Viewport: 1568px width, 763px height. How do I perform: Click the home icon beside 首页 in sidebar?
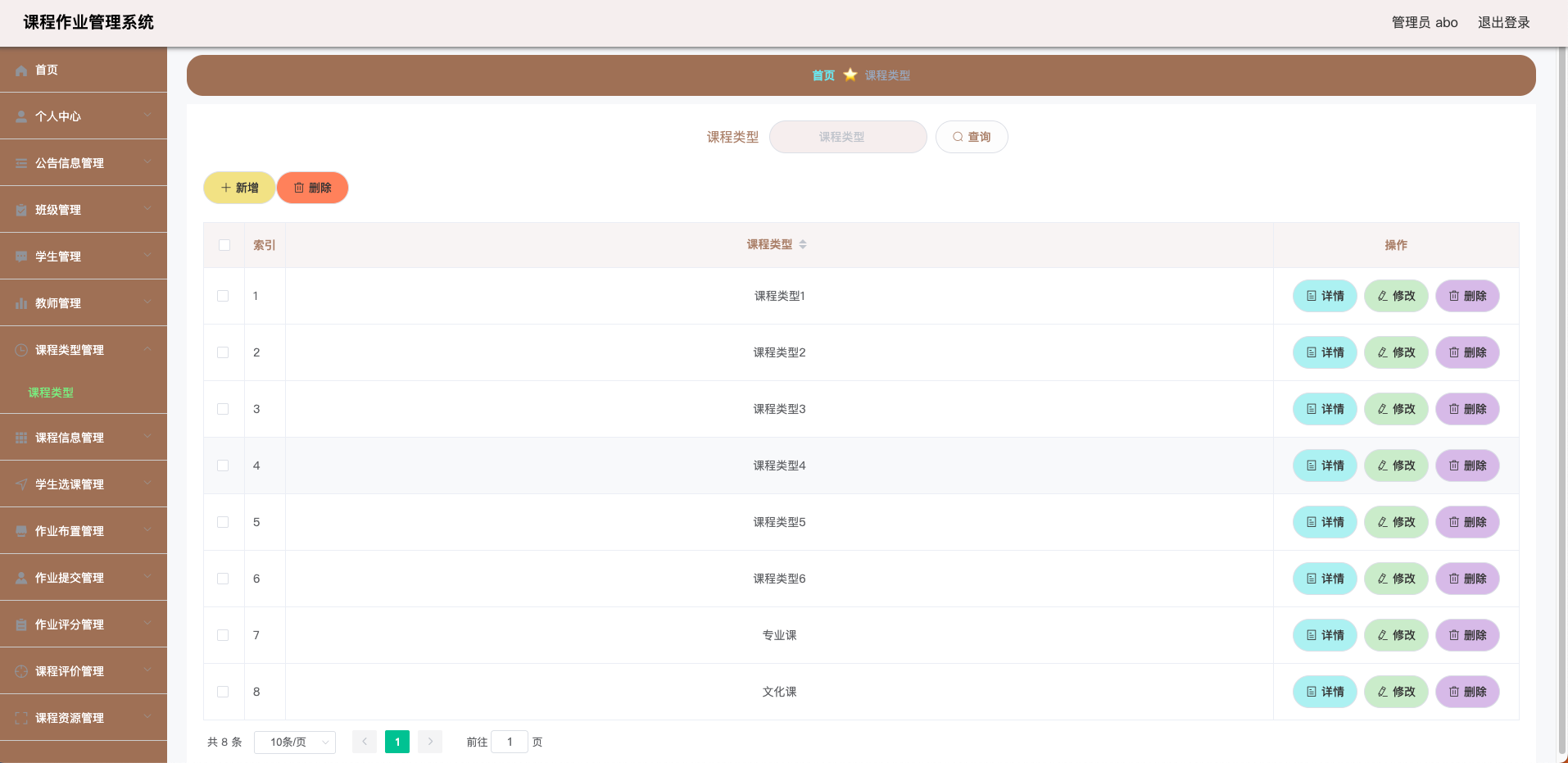[21, 70]
